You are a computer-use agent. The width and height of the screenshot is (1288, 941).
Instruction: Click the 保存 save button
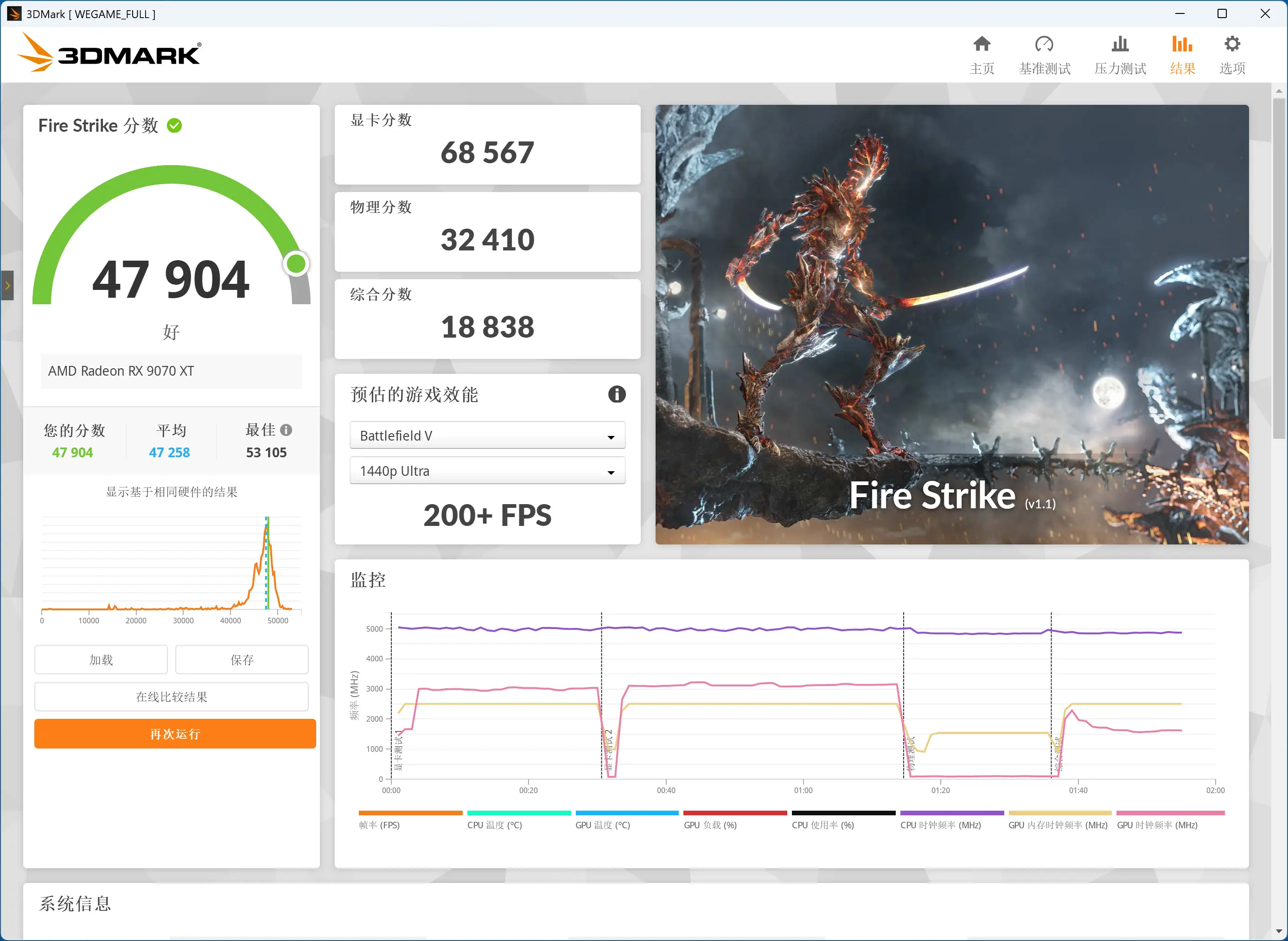(242, 659)
